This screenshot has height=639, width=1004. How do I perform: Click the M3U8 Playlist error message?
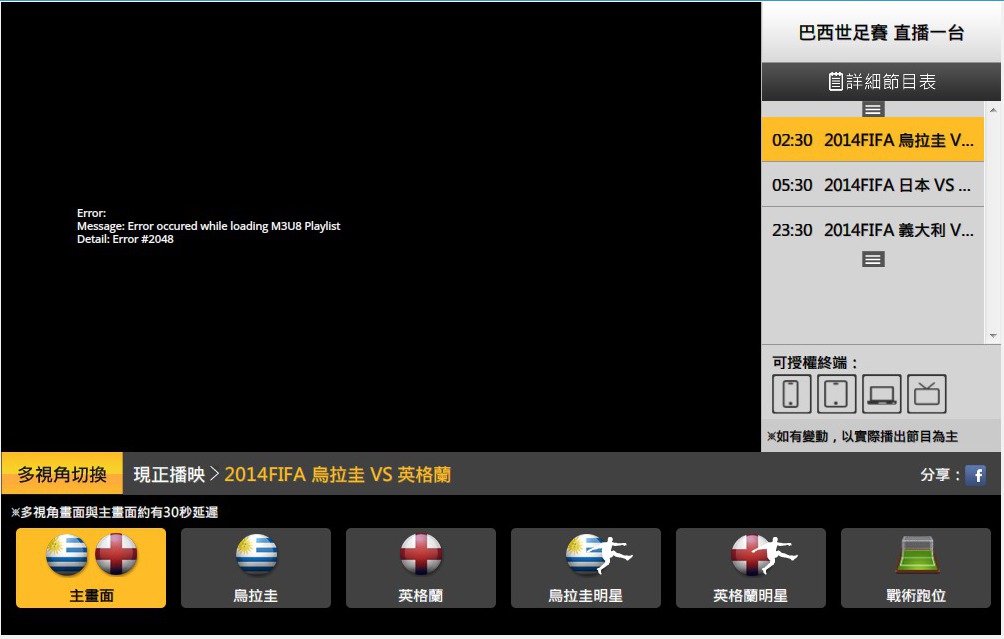[209, 226]
